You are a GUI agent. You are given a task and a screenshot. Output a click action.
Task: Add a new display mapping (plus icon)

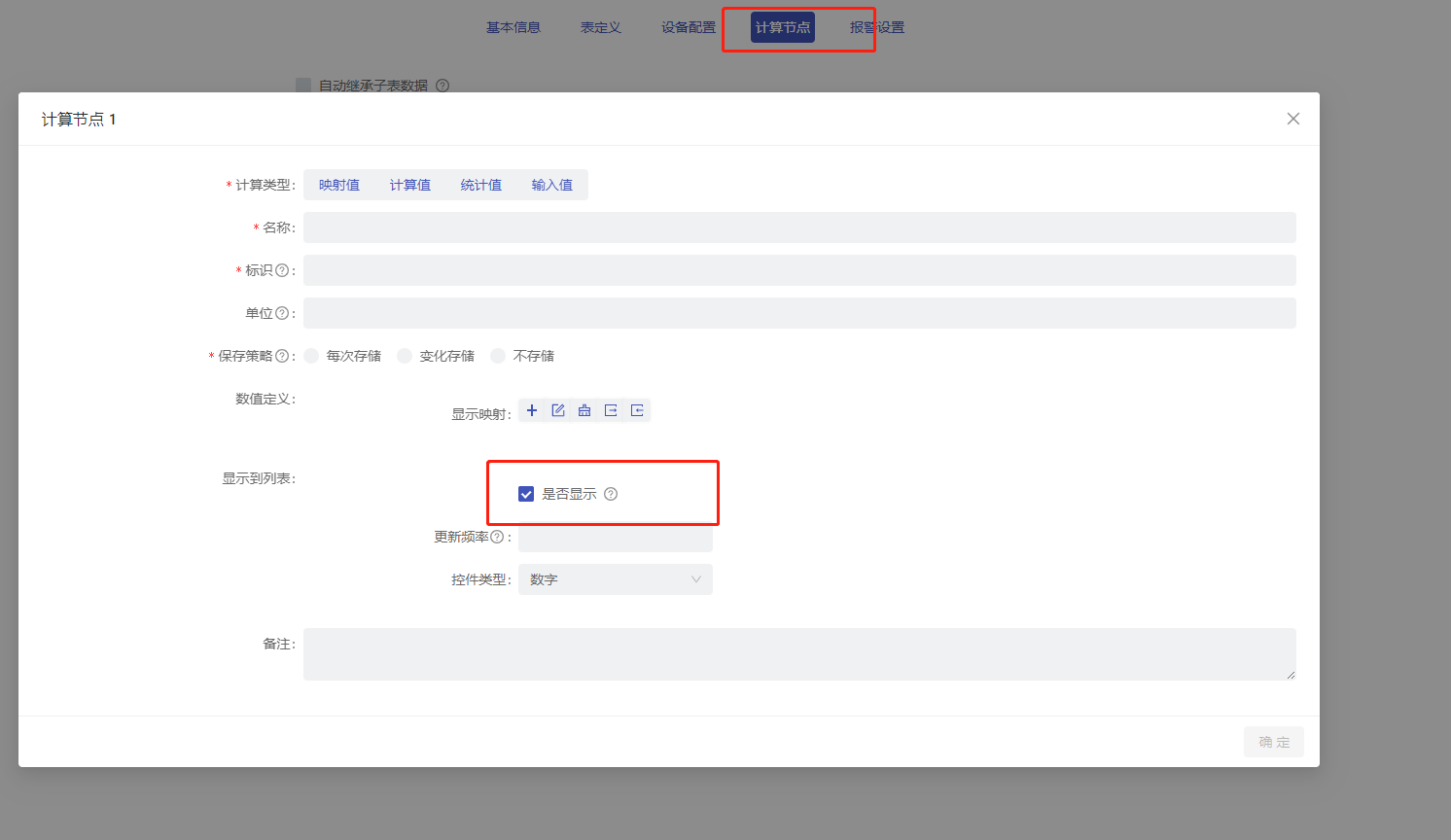click(x=532, y=410)
